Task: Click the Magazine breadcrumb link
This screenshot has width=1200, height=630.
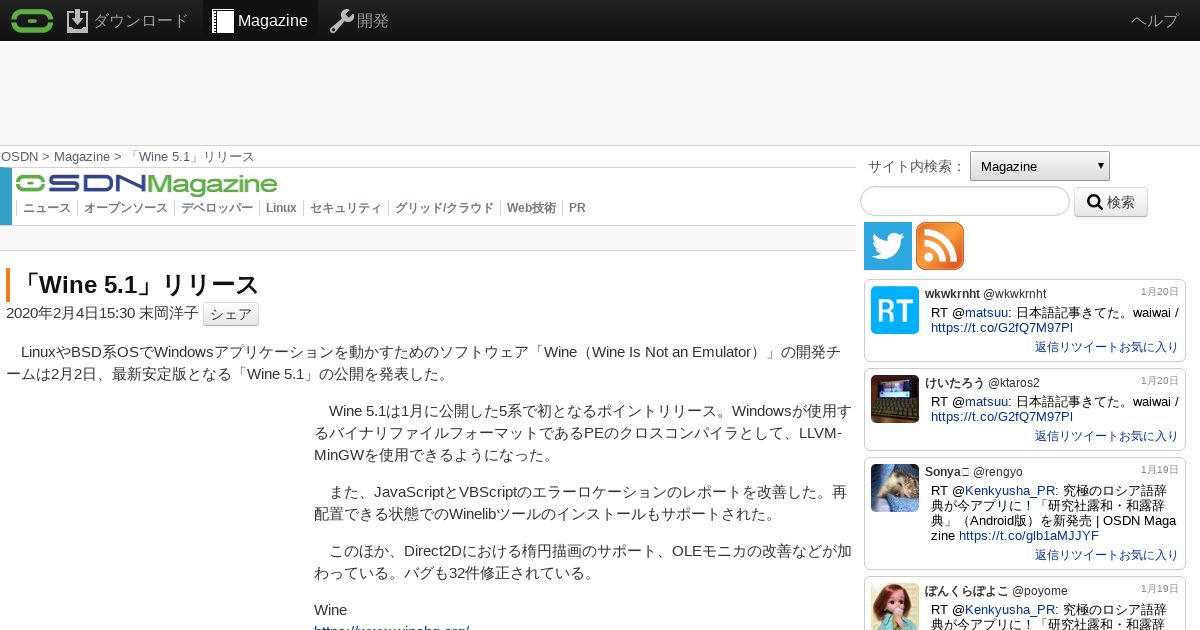Action: coord(82,157)
